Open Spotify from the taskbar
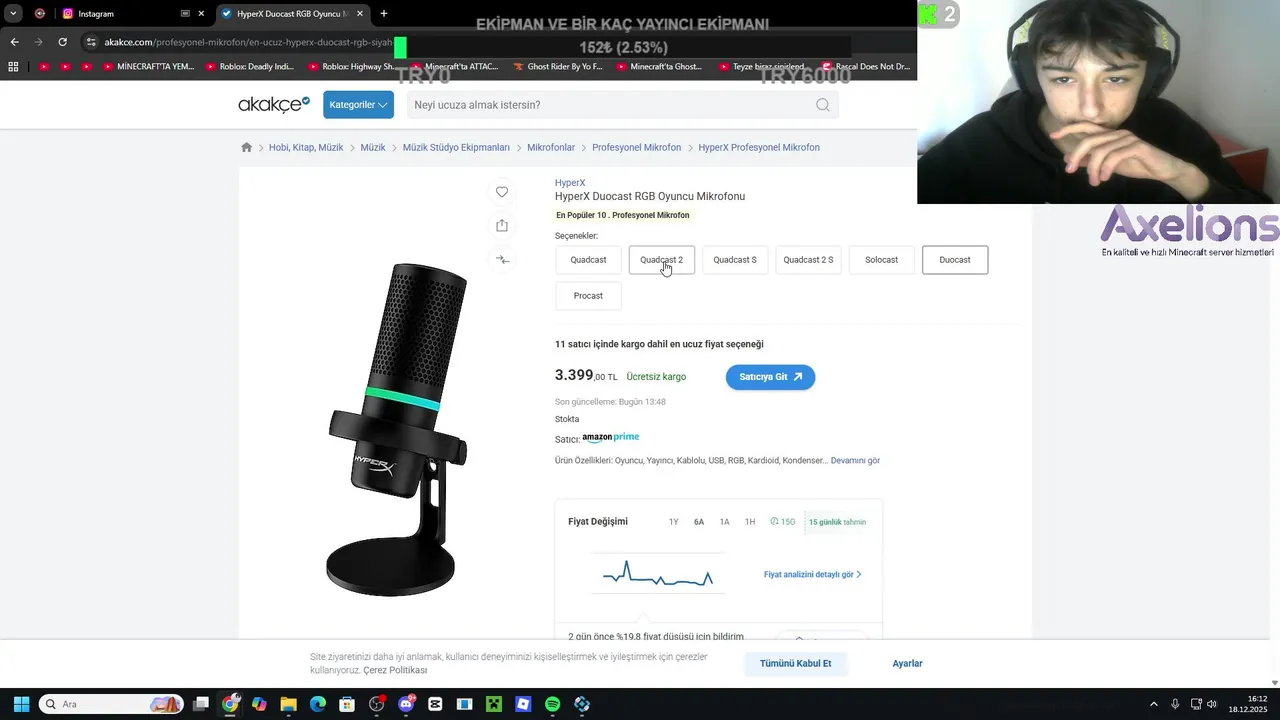The width and height of the screenshot is (1280, 720). tap(553, 704)
